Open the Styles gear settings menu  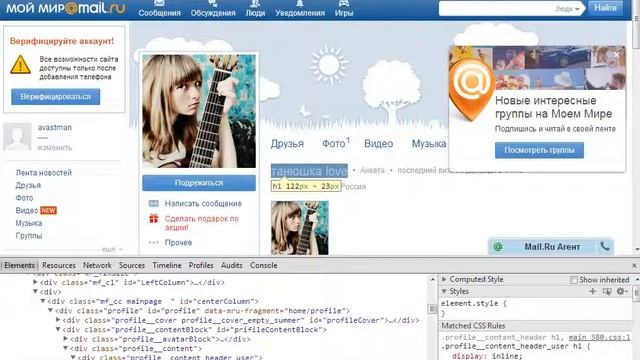622,291
